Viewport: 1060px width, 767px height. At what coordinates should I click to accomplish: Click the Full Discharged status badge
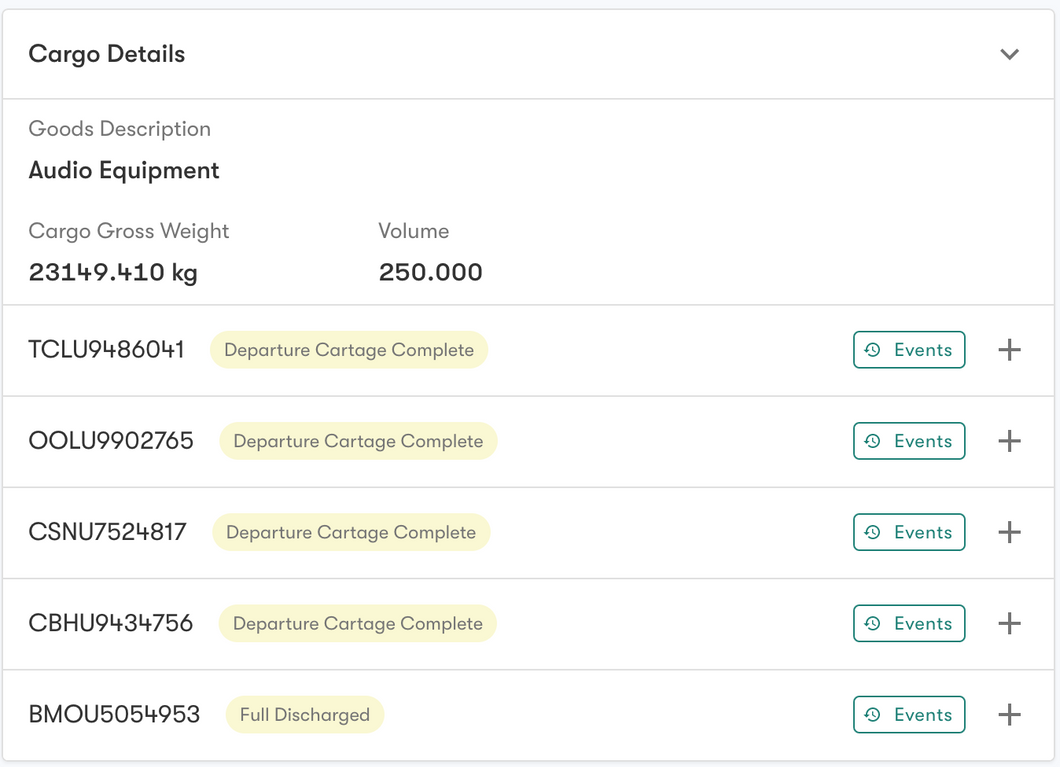pos(305,715)
